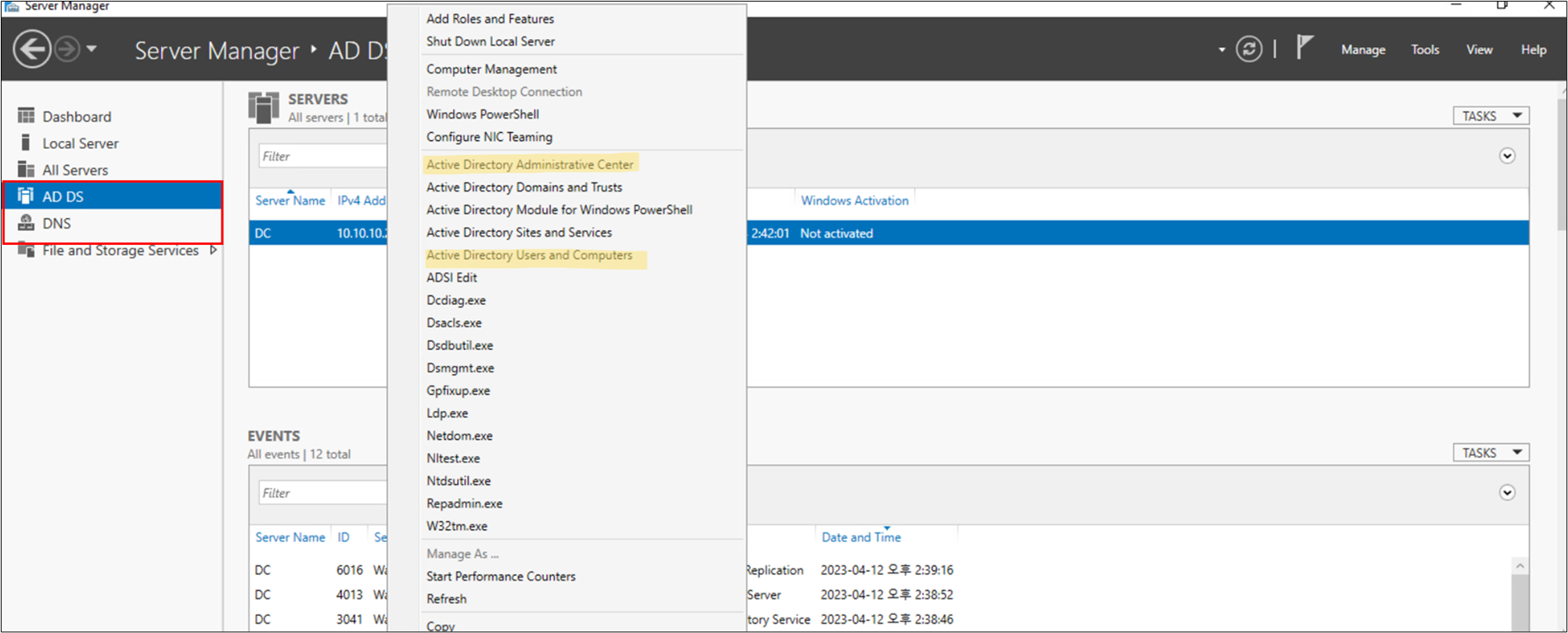The height and width of the screenshot is (633, 1568).
Task: Select event ID 3041 row
Action: (350, 619)
